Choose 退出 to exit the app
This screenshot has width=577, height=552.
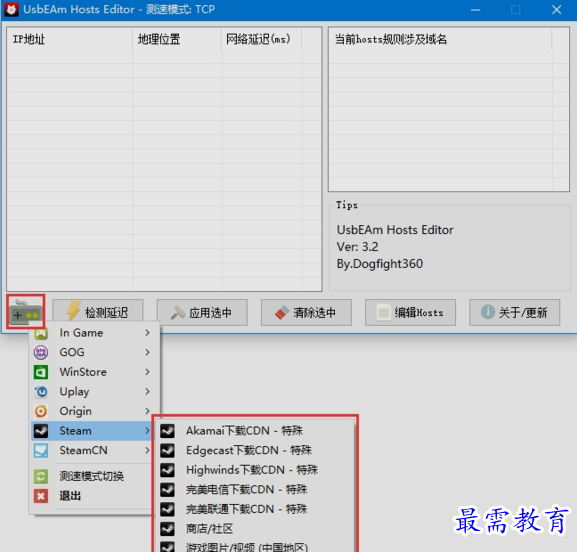(x=92, y=496)
